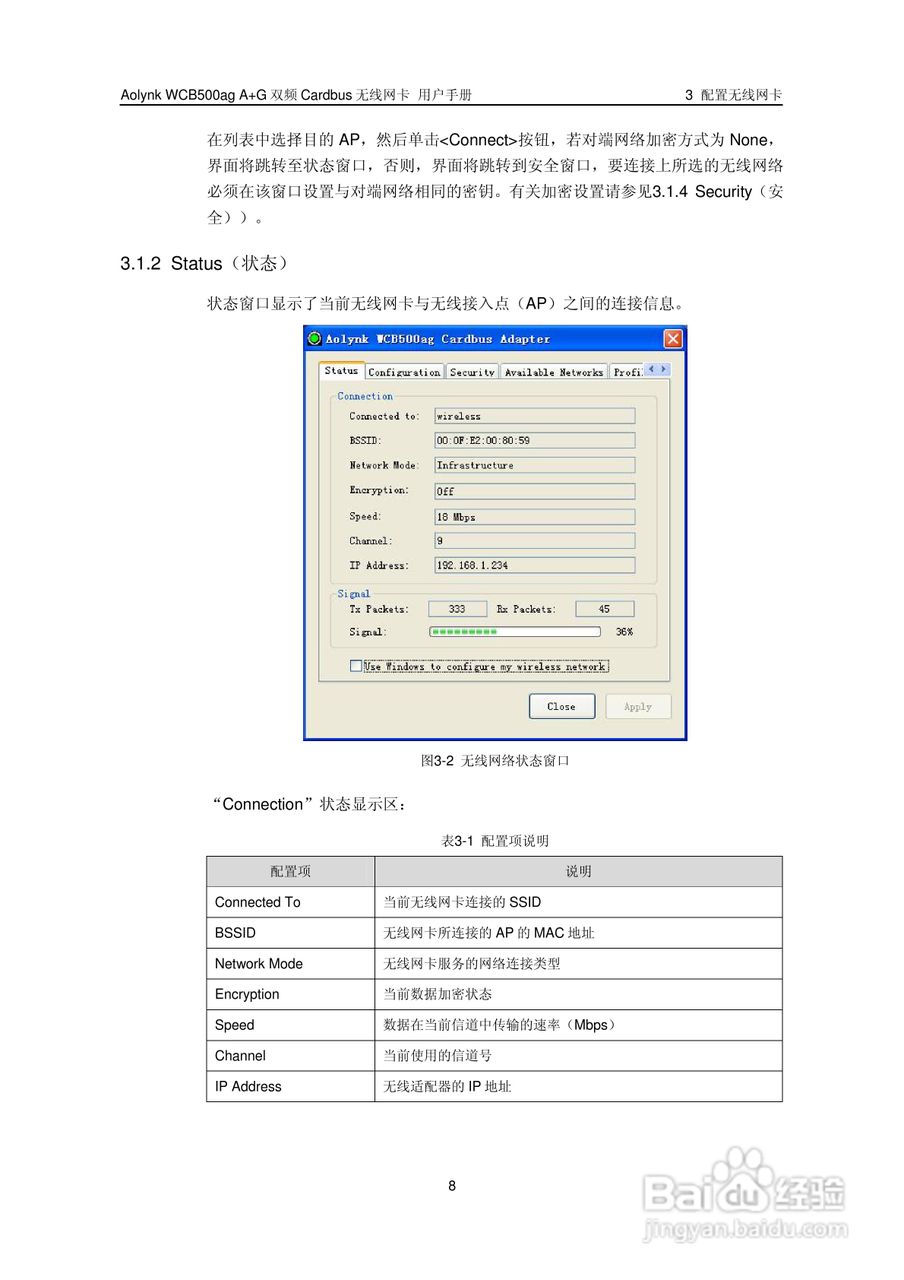This screenshot has width=904, height=1280.
Task: Switch to the Status tab
Action: click(342, 371)
